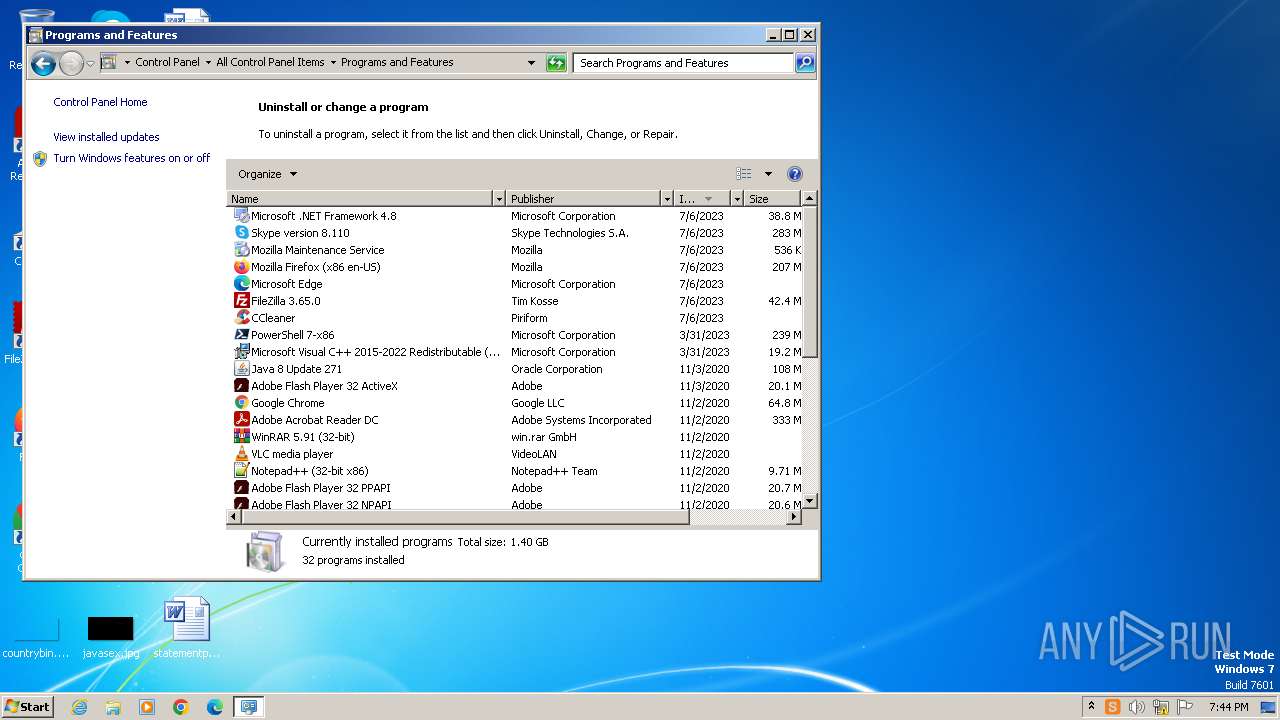Click the Notepad++ program icon
Image resolution: width=1280 pixels, height=720 pixels.
(x=241, y=470)
